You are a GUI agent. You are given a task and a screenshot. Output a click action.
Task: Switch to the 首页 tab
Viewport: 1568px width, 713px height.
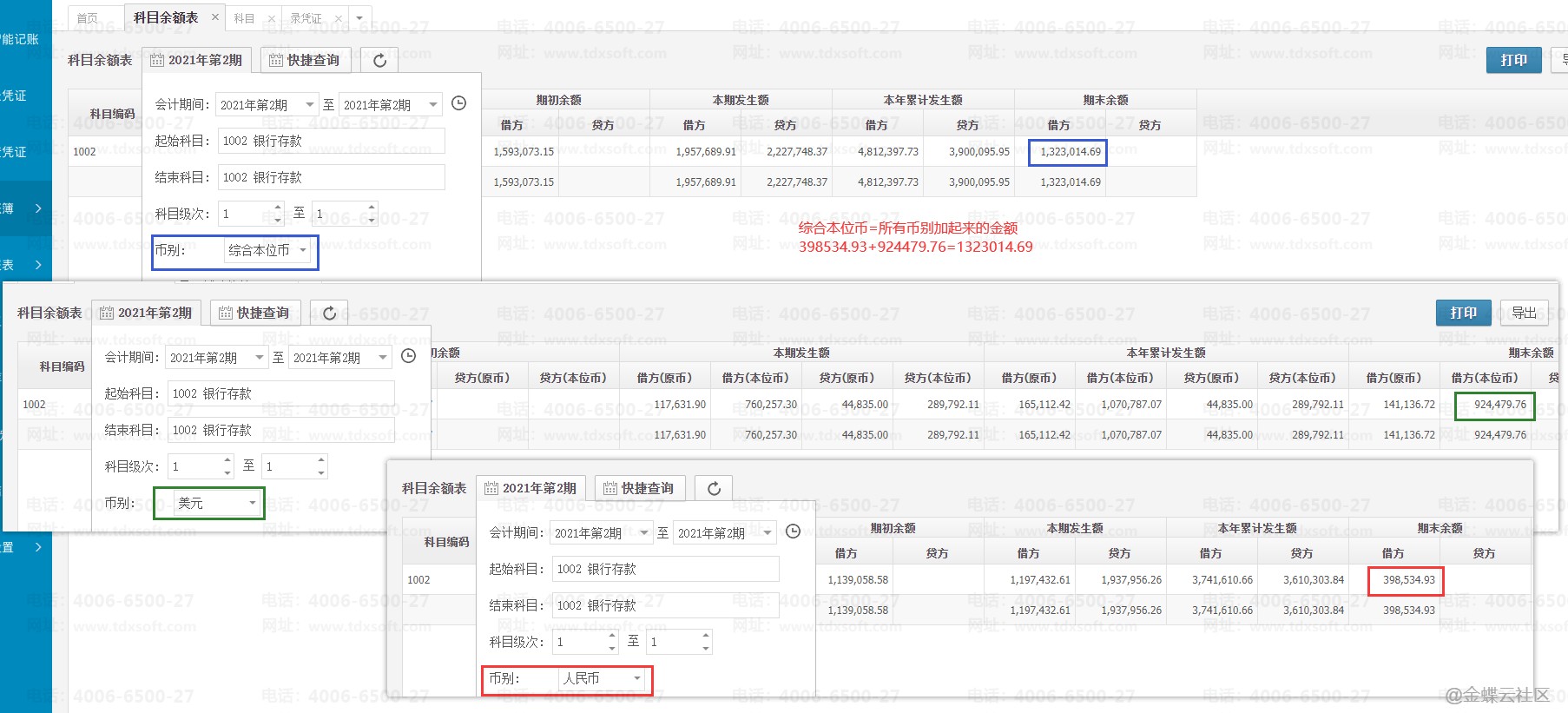tap(88, 18)
